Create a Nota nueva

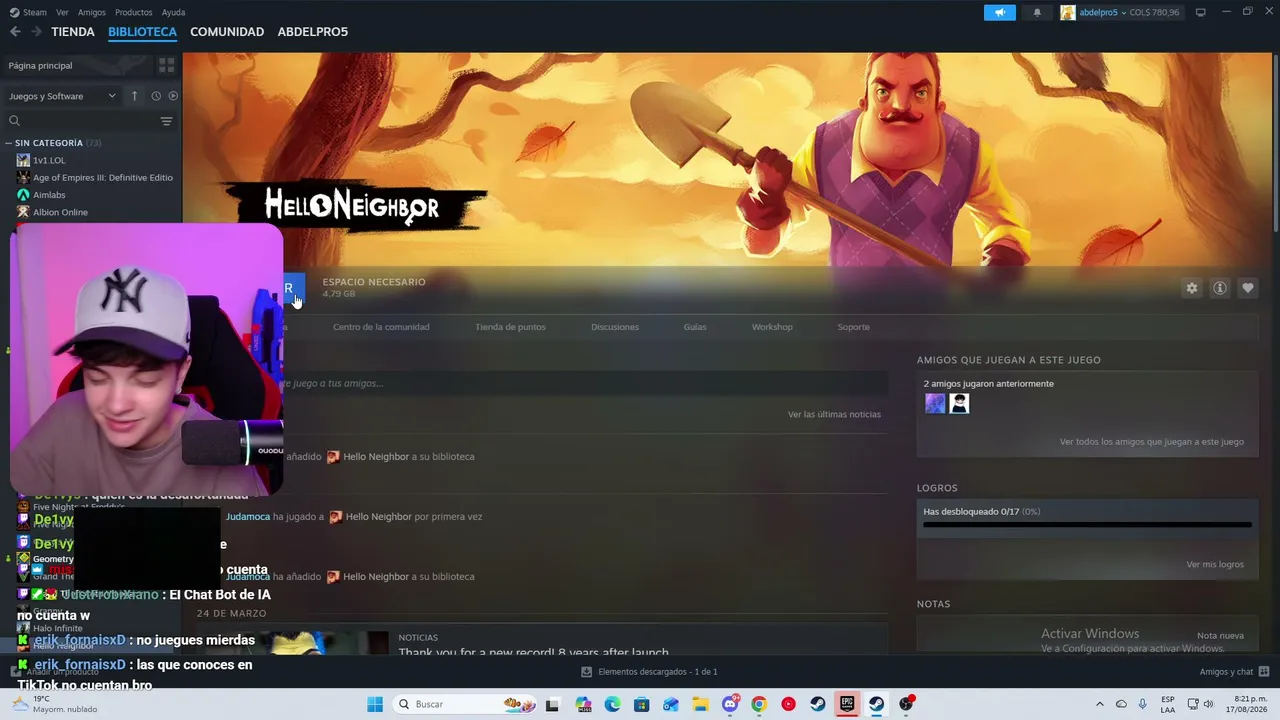1220,636
